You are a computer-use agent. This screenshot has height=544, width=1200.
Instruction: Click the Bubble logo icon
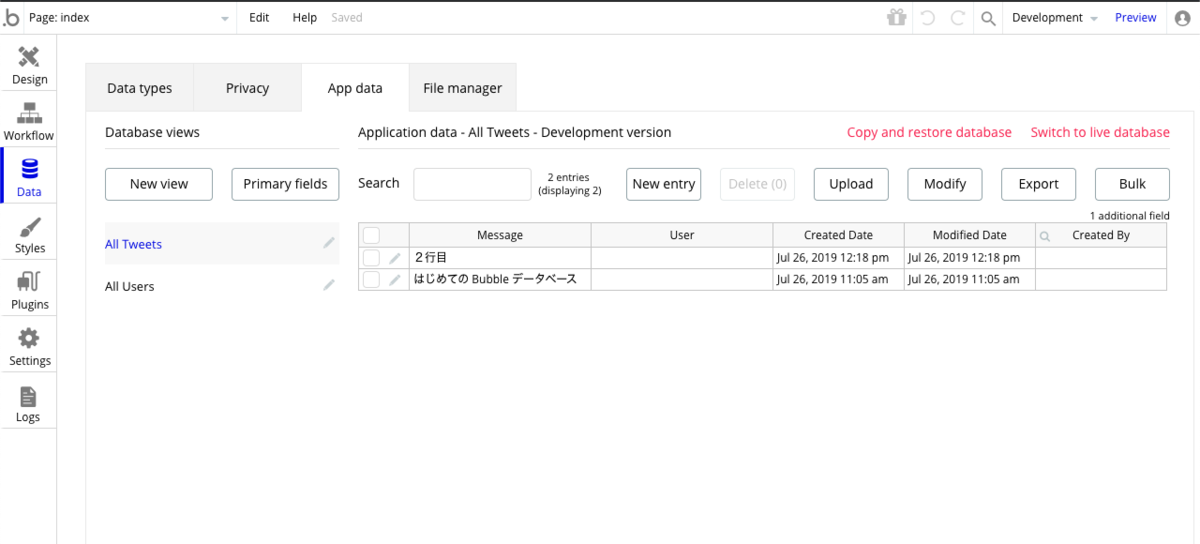[x=11, y=17]
